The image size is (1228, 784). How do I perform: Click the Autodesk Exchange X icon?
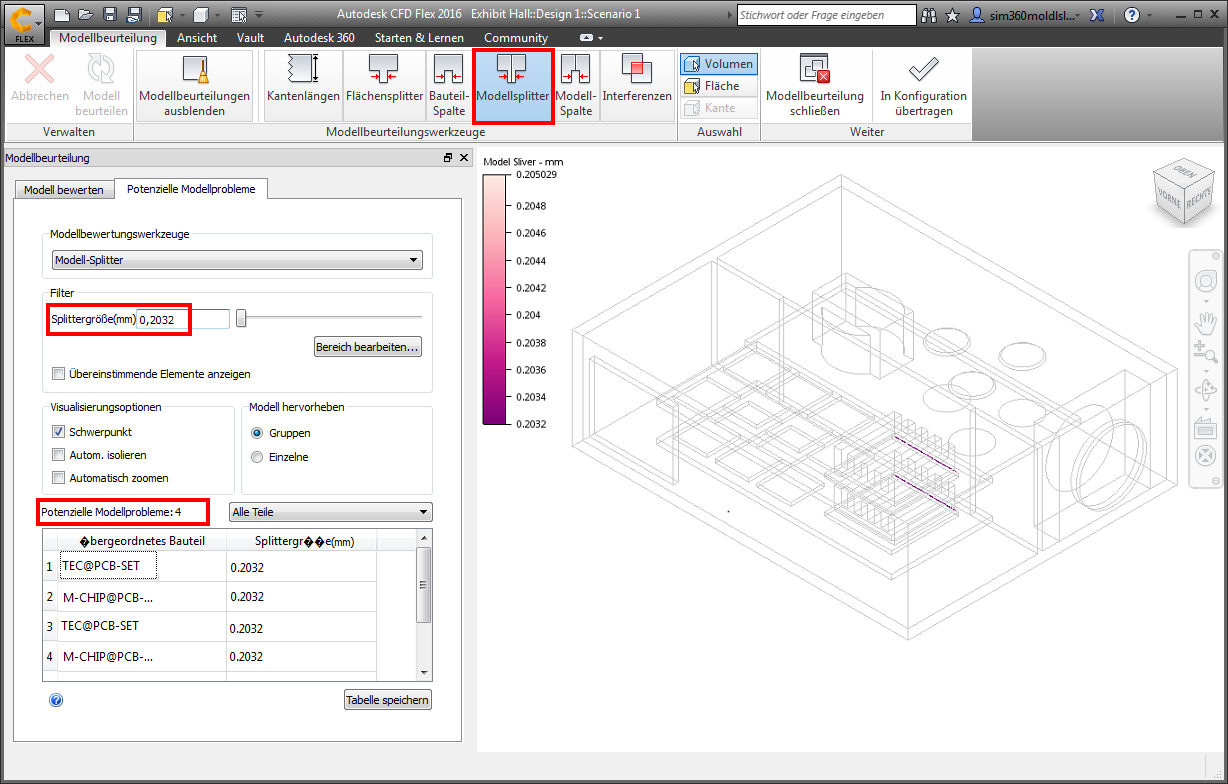pos(1096,15)
